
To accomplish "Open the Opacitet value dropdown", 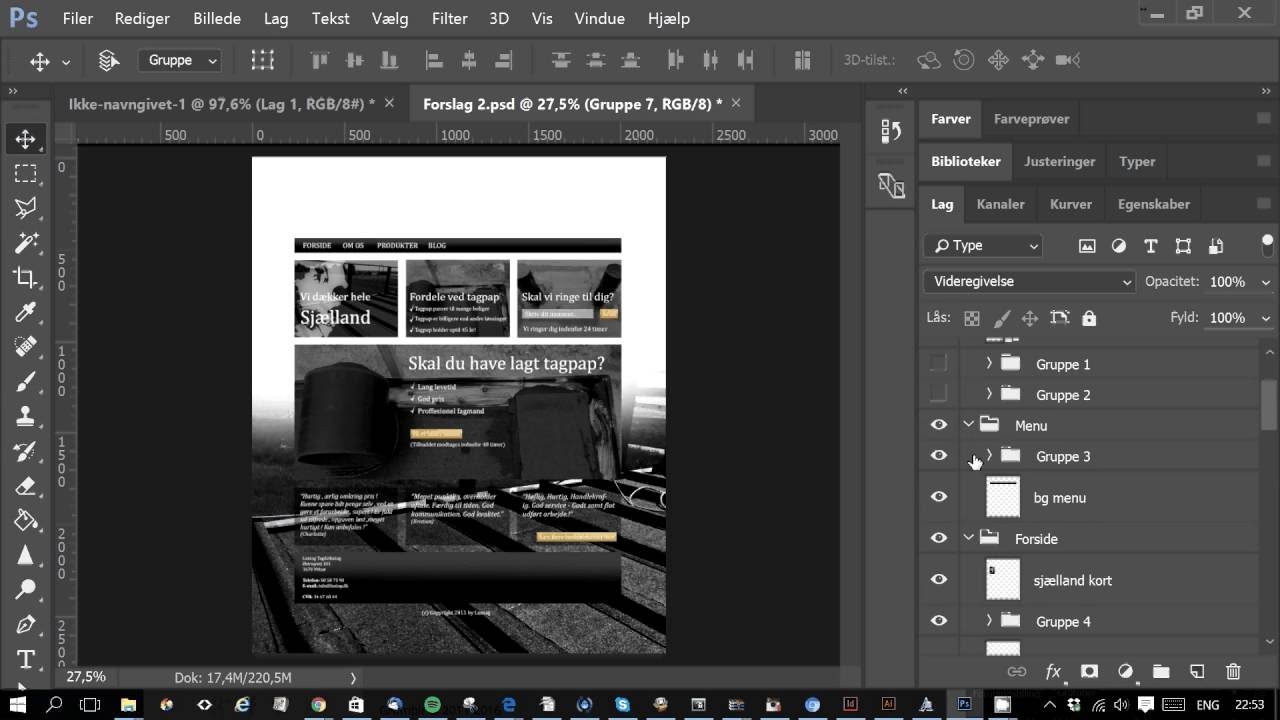I will pos(1264,283).
